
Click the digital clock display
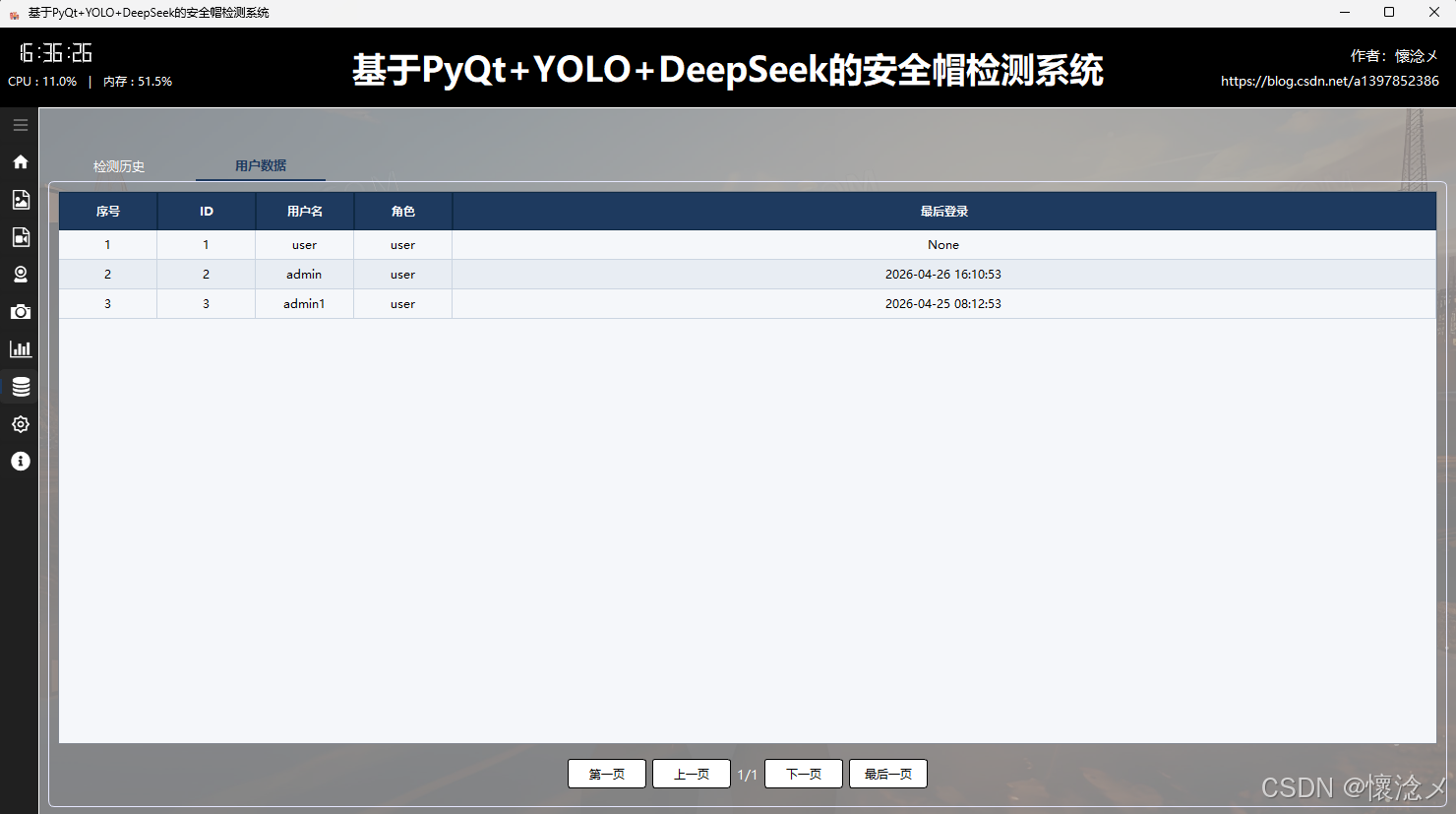(x=56, y=53)
